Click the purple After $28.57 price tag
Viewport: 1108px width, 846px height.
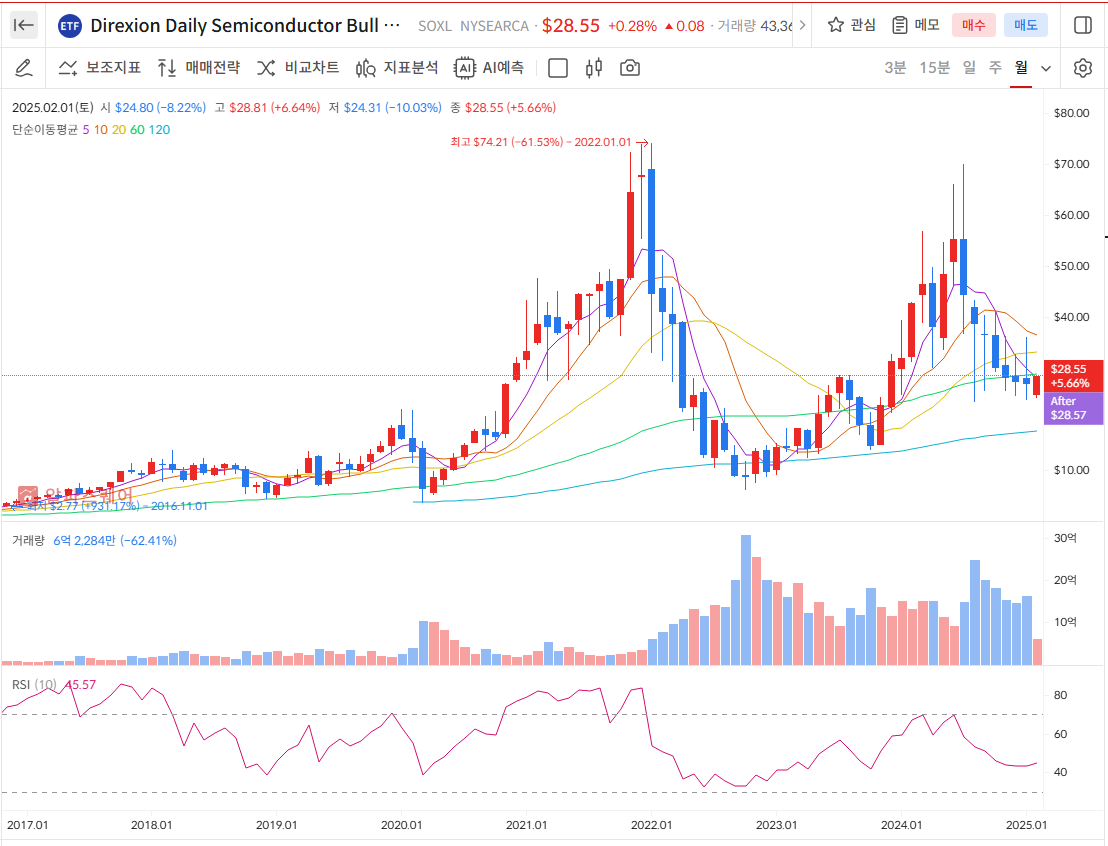[x=1073, y=409]
